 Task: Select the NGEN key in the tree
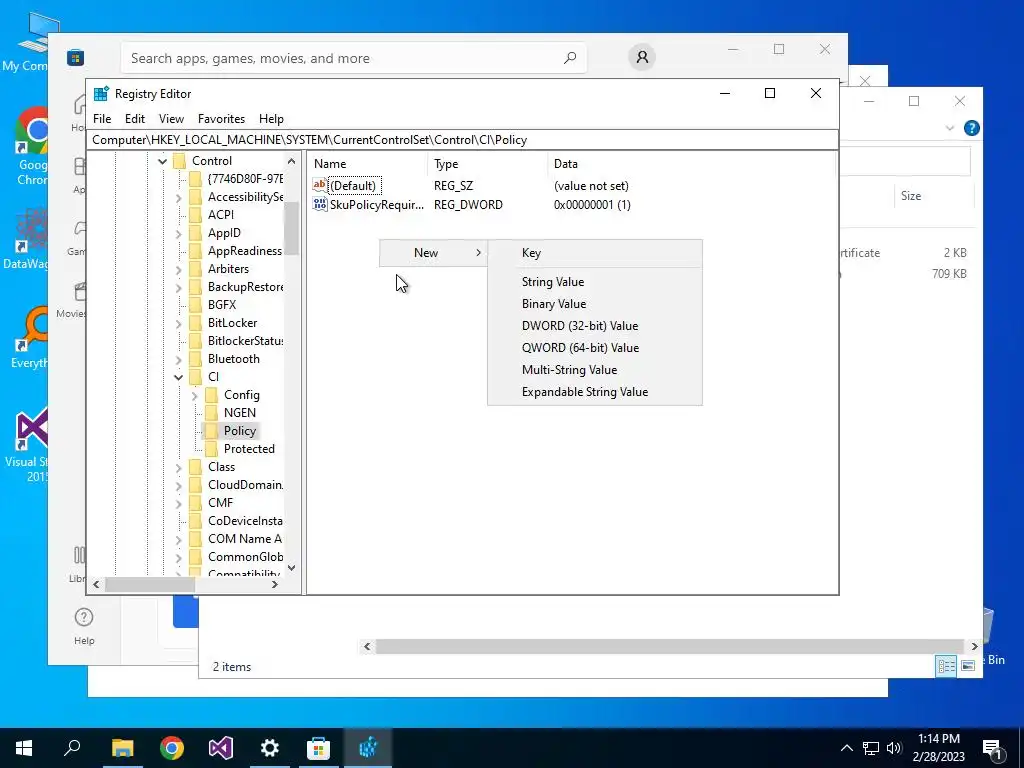(x=240, y=413)
